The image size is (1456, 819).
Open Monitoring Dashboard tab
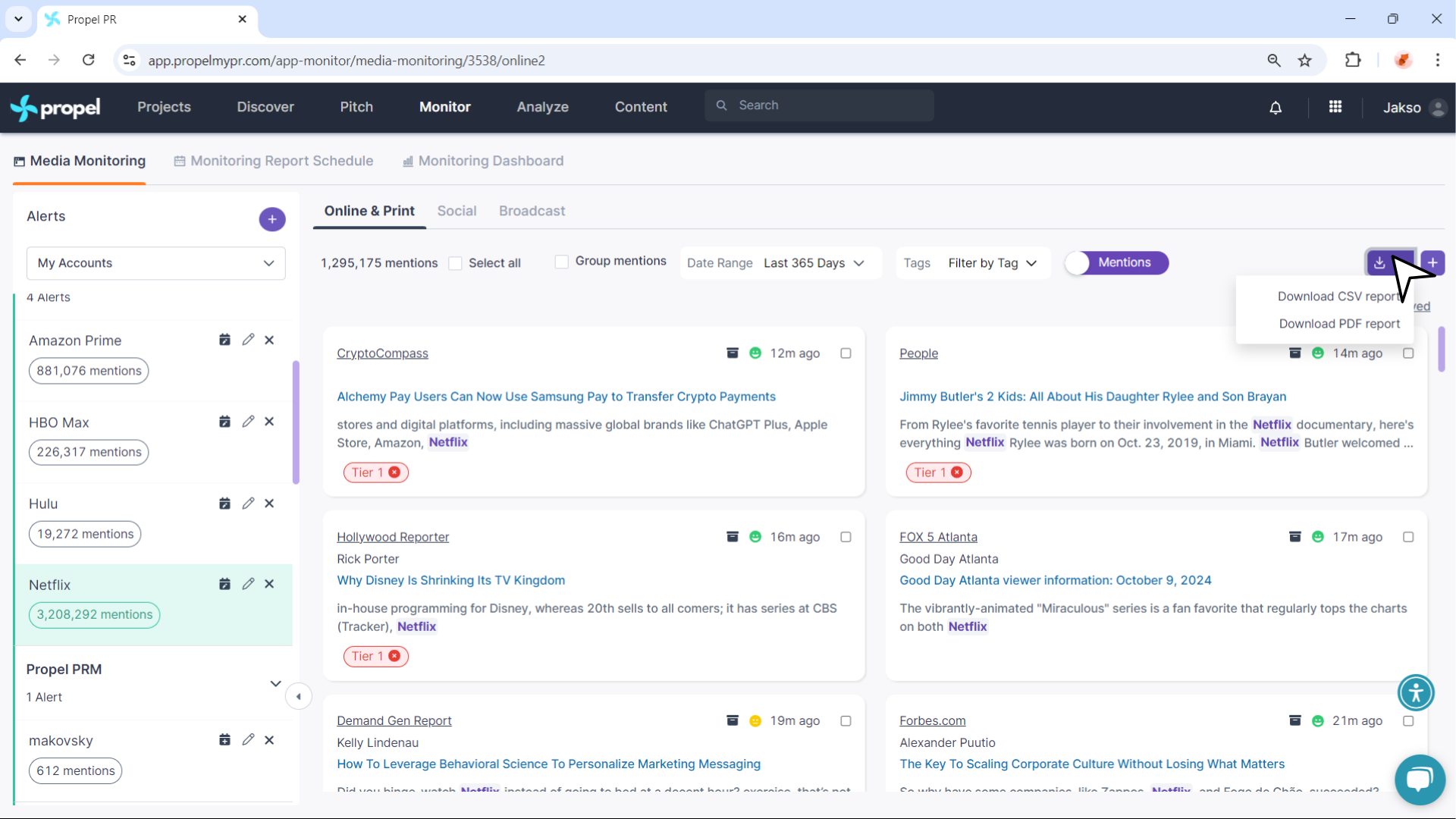tap(483, 161)
